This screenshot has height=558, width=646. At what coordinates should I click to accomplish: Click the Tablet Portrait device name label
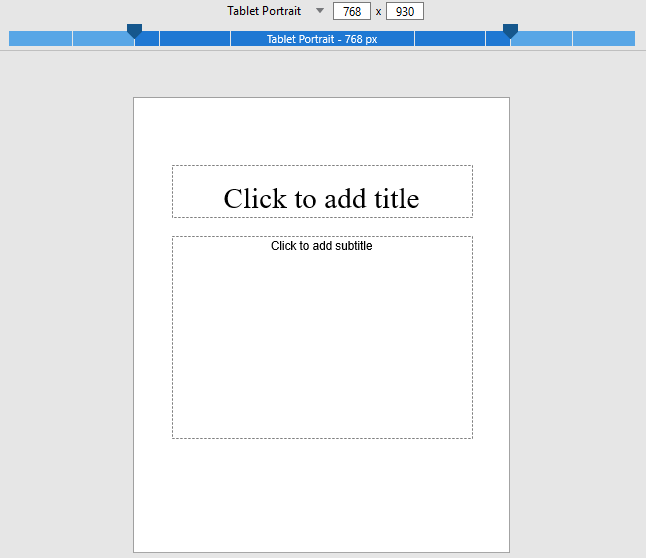(x=264, y=11)
